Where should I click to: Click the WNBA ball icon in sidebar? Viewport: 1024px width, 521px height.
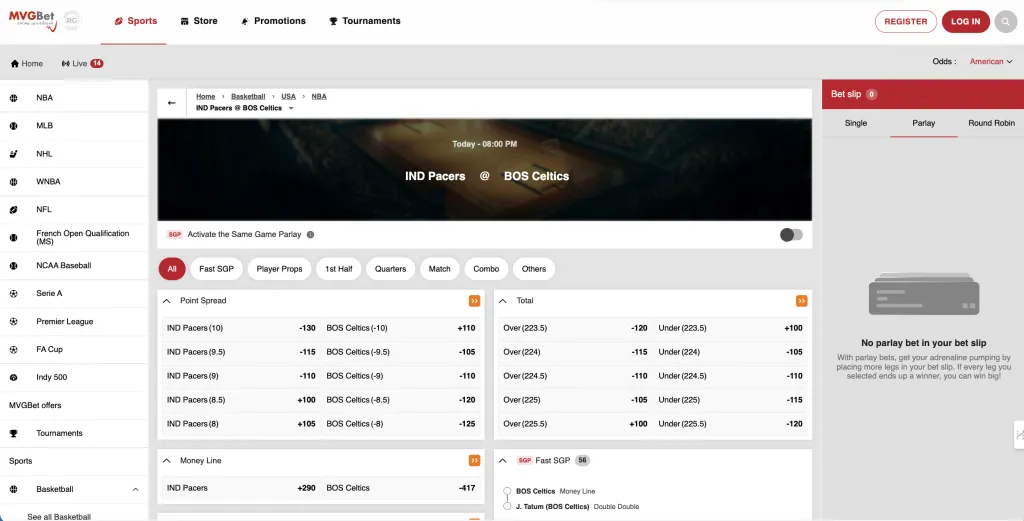tap(13, 182)
